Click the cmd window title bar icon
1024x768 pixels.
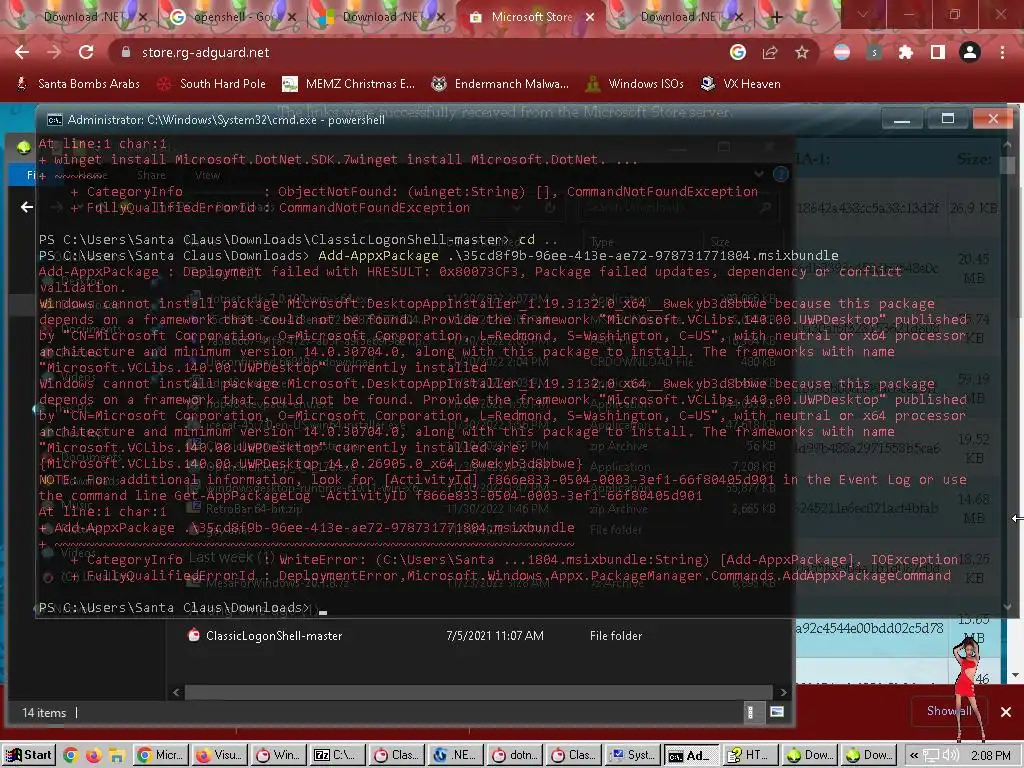(x=54, y=120)
